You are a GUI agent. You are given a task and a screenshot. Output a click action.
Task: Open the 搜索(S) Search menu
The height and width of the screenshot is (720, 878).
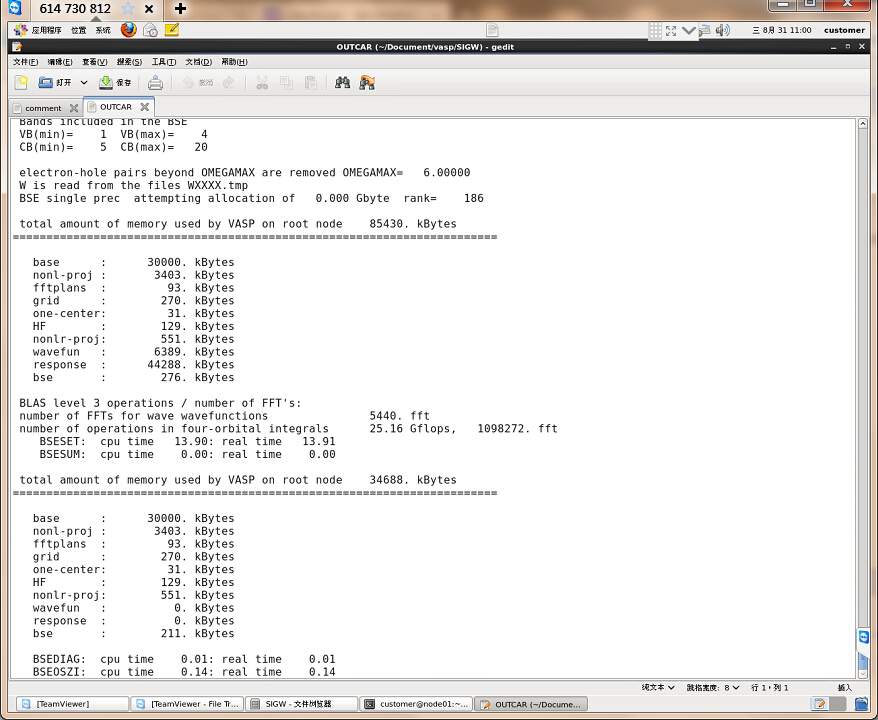coord(129,62)
